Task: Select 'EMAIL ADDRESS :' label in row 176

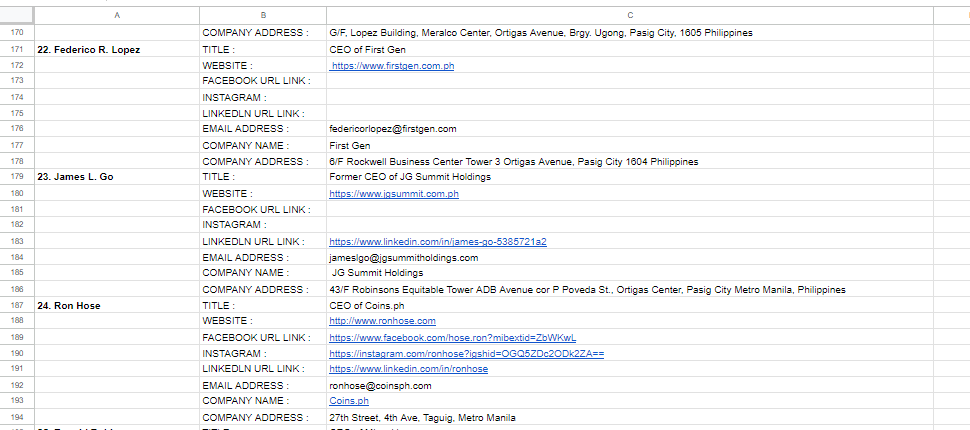Action: point(263,129)
